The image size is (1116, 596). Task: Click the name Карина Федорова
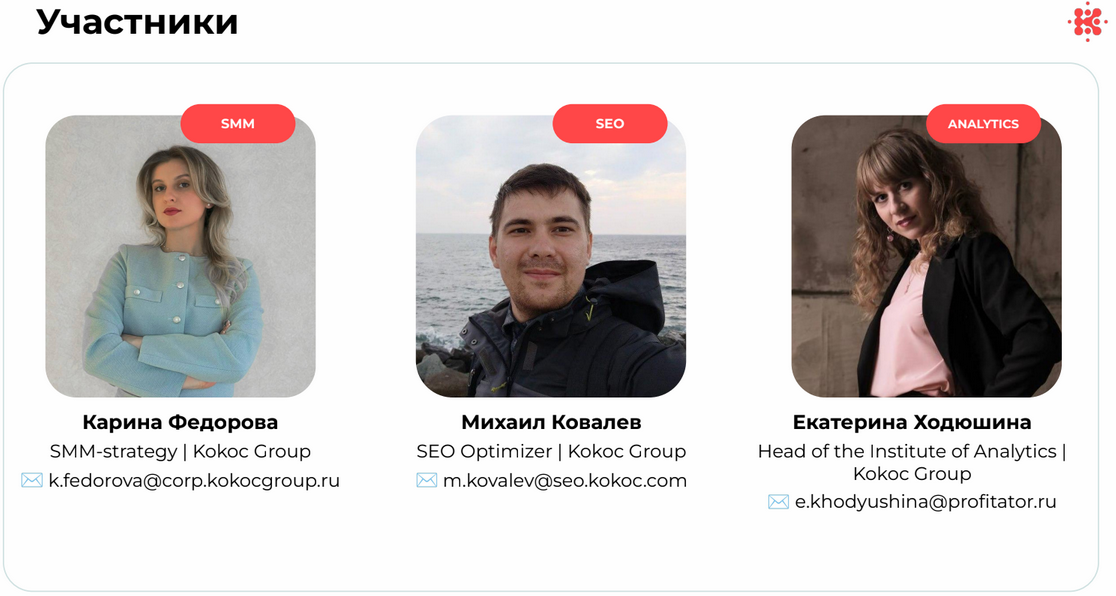pos(180,422)
